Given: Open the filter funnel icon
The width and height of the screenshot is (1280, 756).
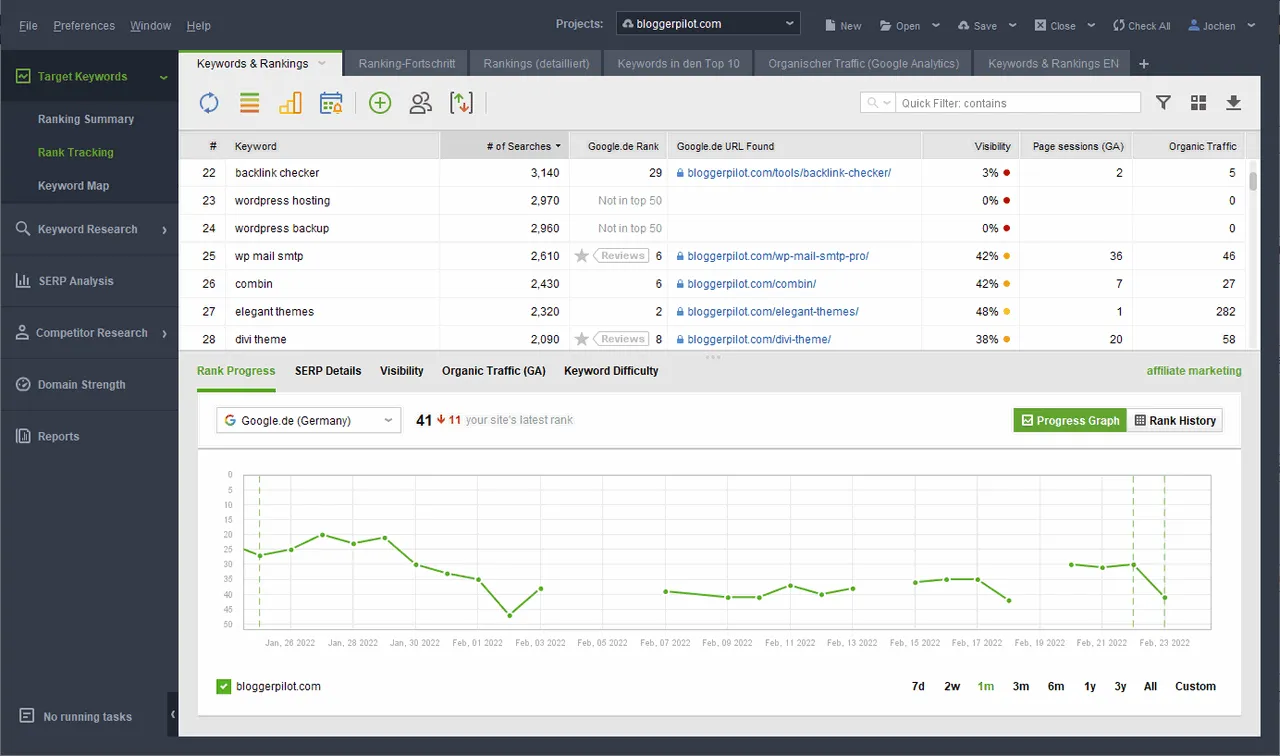Looking at the screenshot, I should click(1163, 102).
